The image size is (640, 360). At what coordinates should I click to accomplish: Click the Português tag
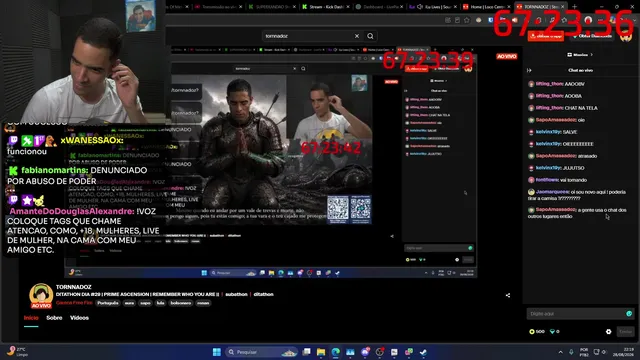click(x=108, y=303)
